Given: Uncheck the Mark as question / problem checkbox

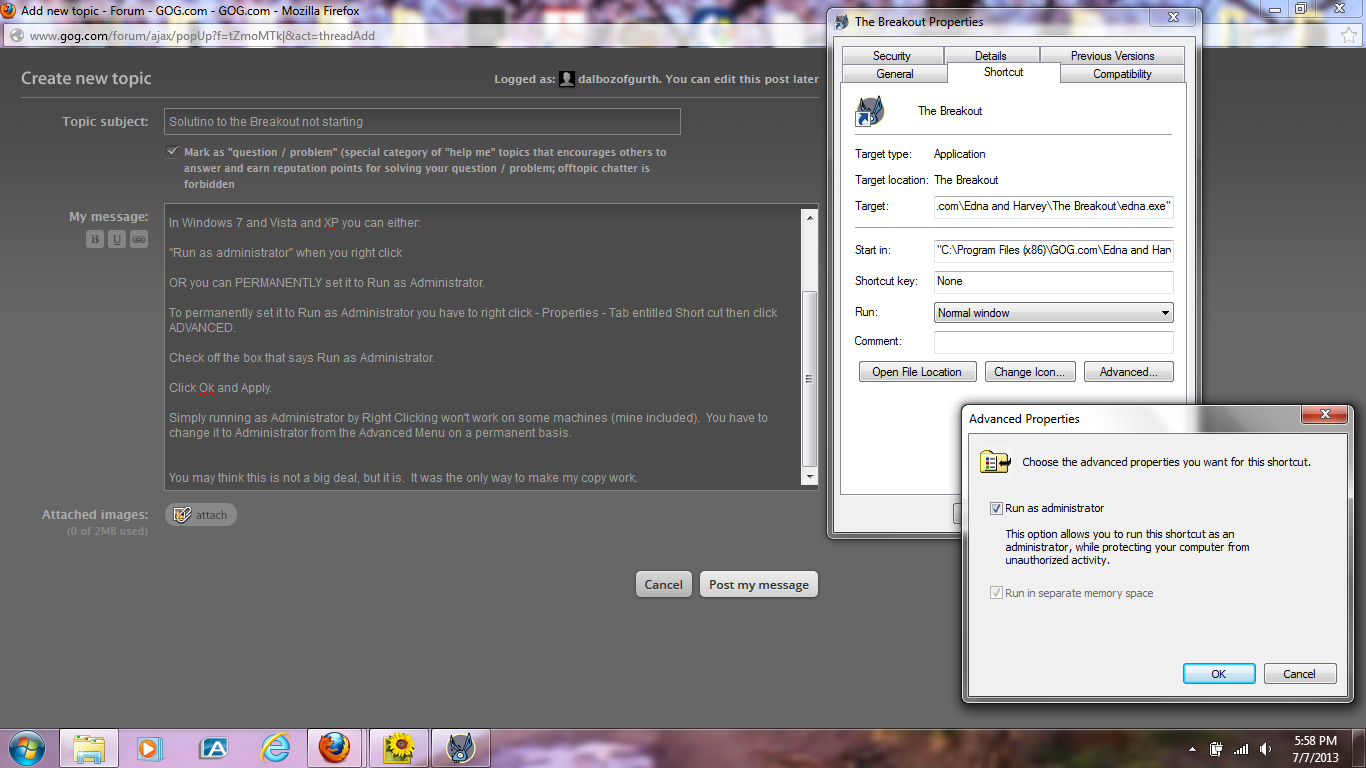Looking at the screenshot, I should [x=173, y=152].
